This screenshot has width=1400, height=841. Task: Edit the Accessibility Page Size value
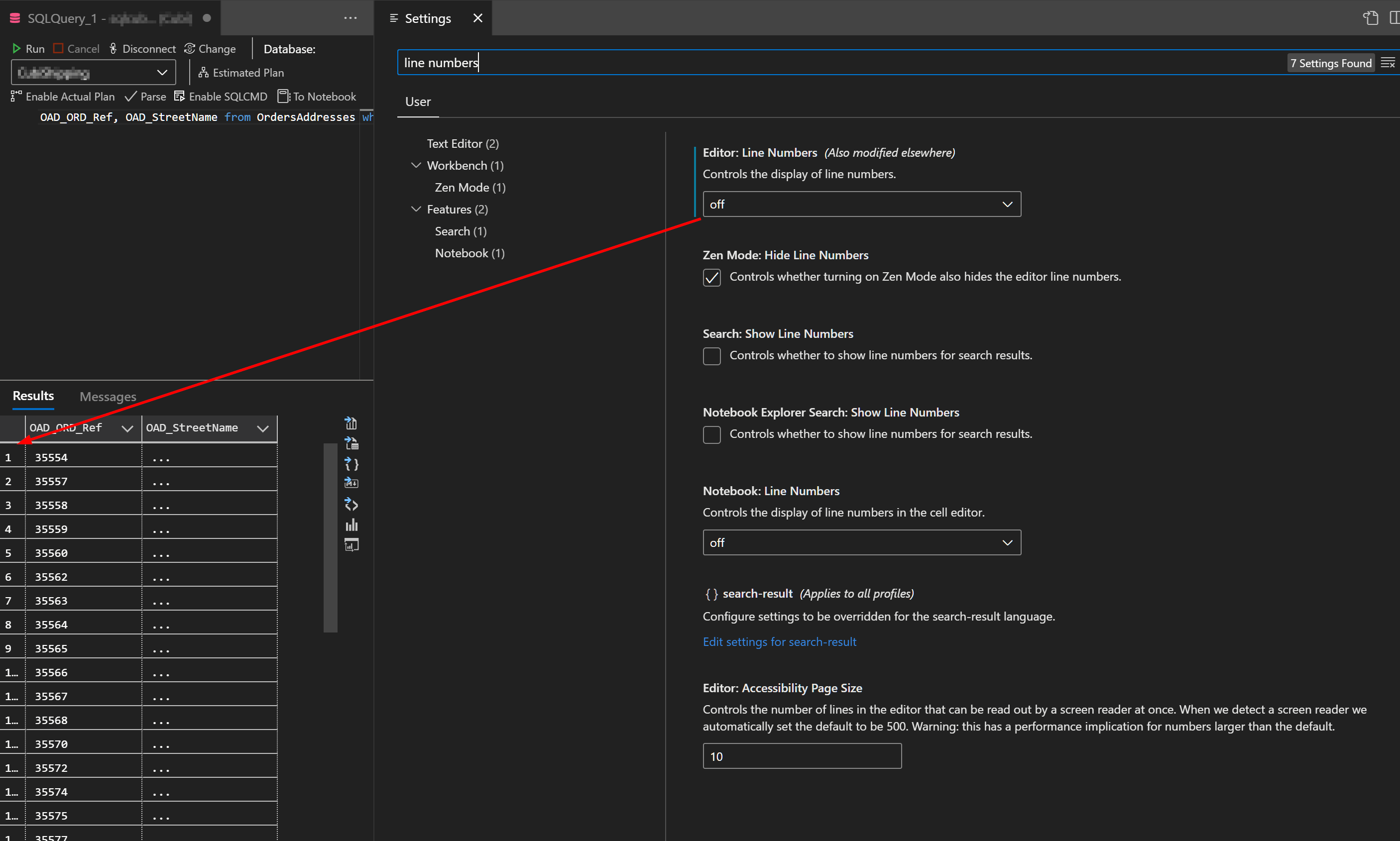802,755
